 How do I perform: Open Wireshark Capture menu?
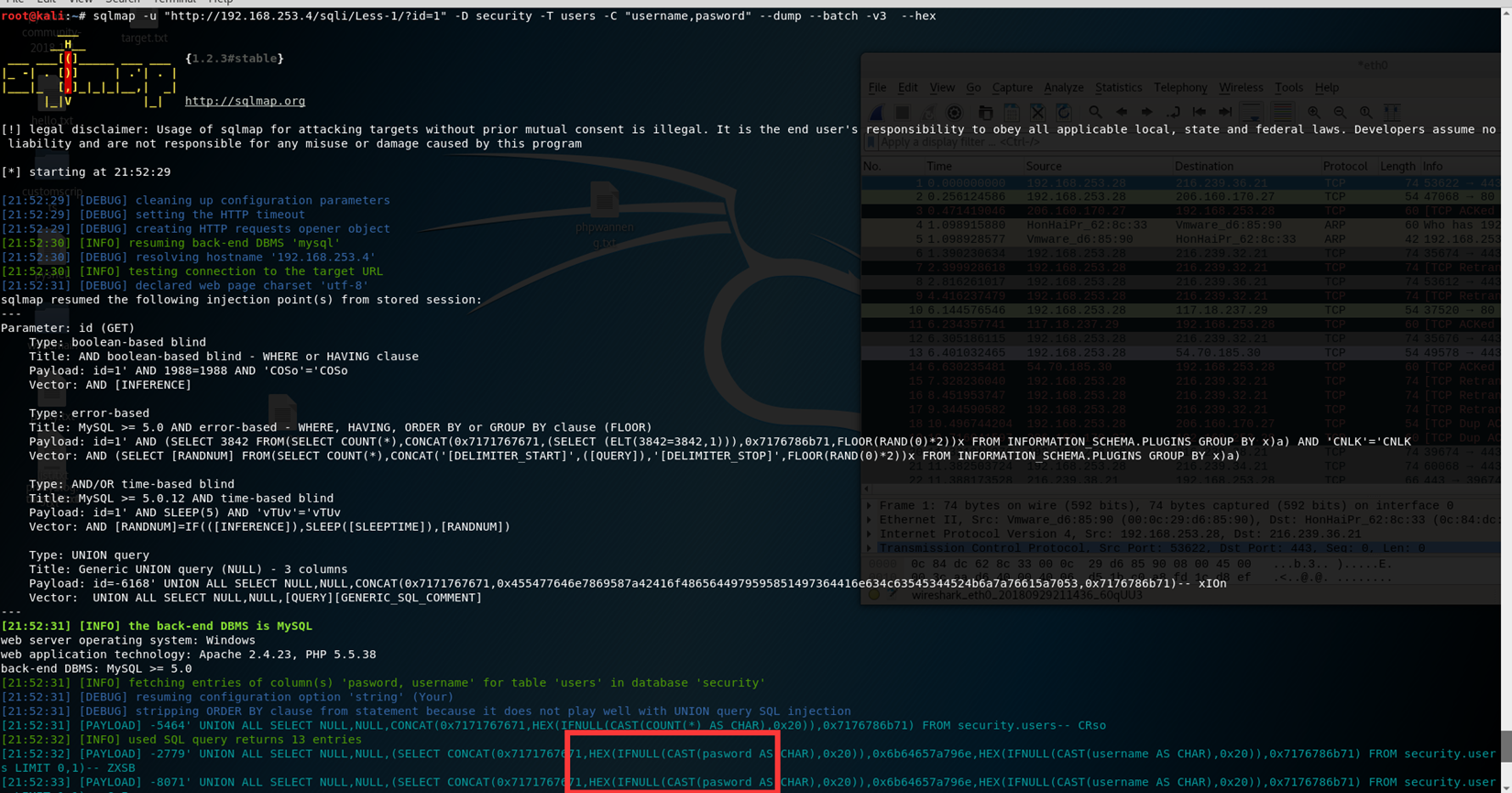[1013, 88]
